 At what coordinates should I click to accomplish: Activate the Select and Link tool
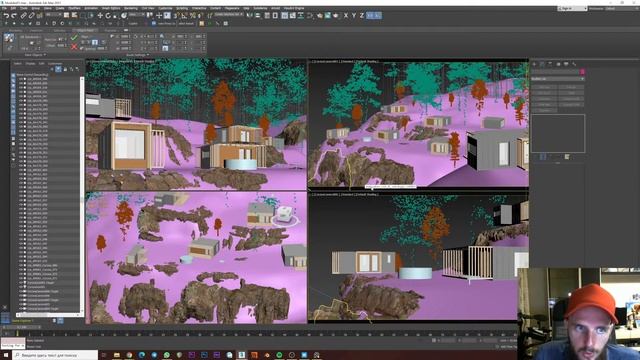(x=23, y=16)
